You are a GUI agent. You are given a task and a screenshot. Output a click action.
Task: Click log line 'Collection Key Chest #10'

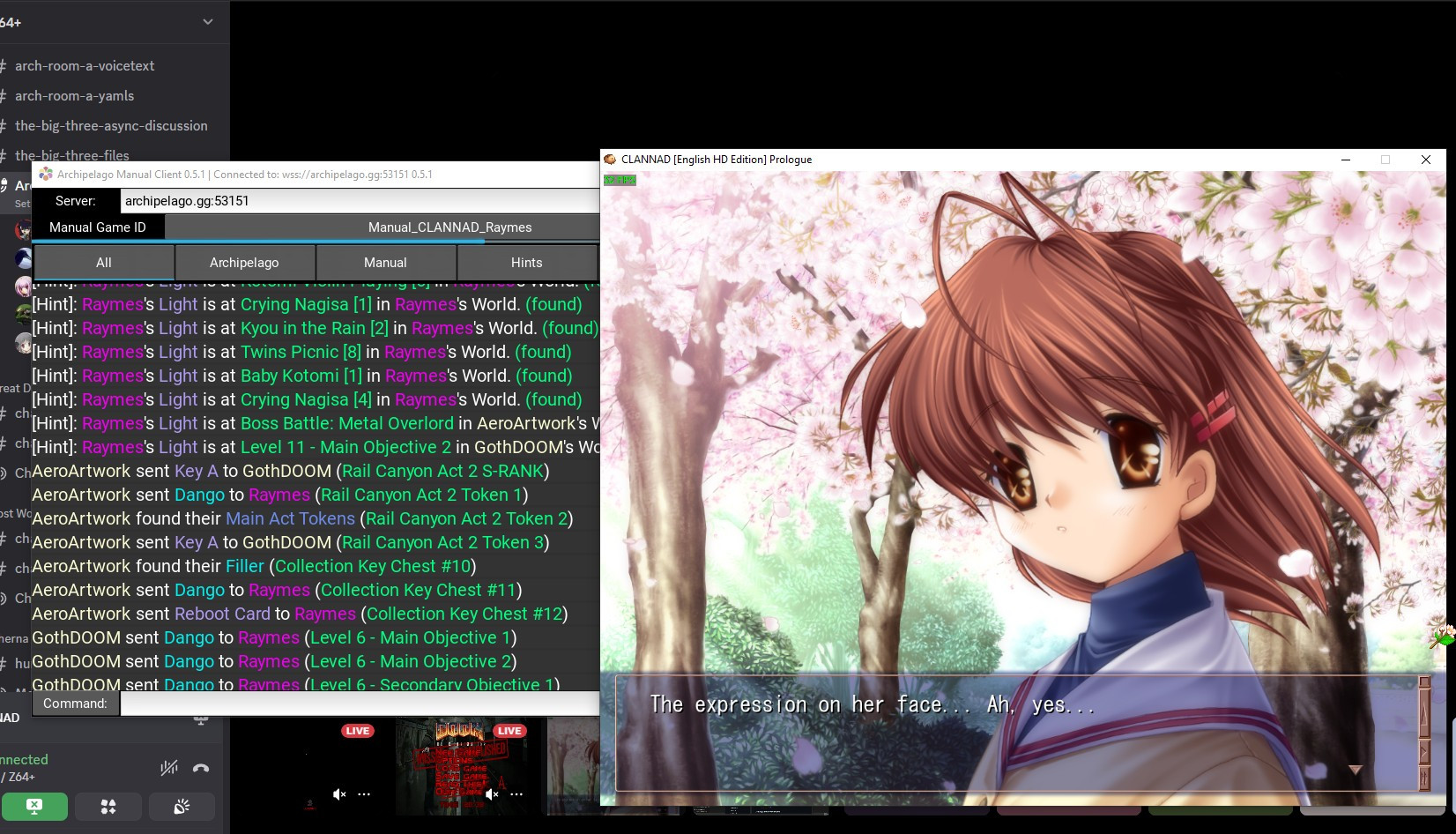click(x=254, y=566)
